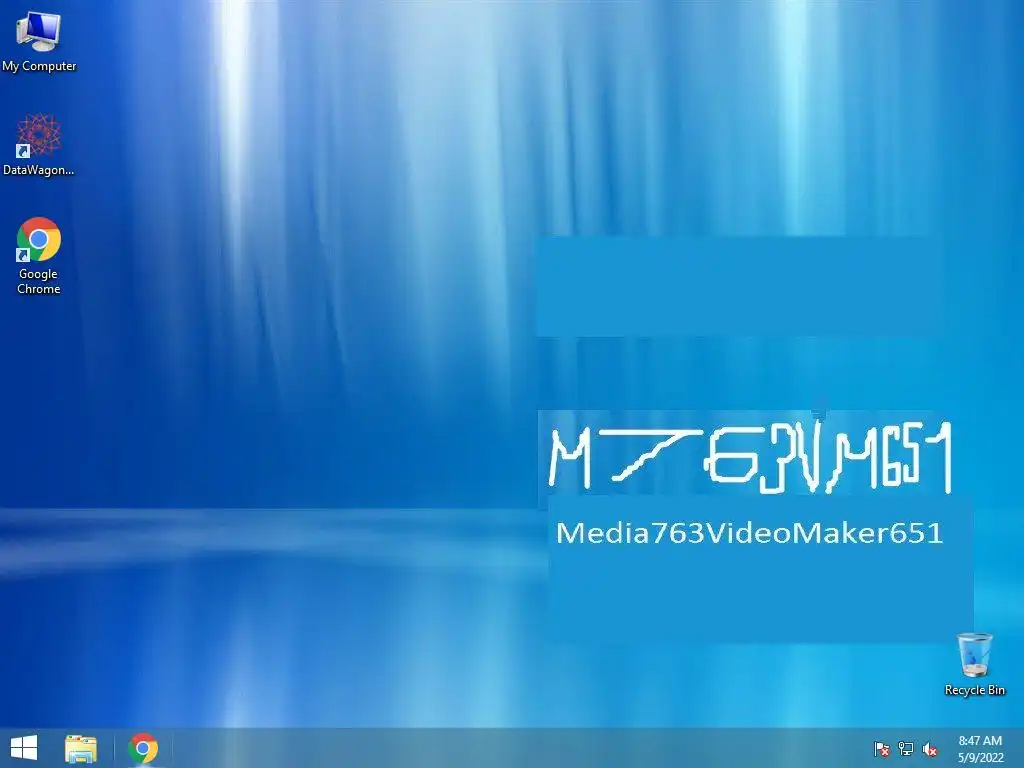Click the Recycle Bin label text

(974, 690)
